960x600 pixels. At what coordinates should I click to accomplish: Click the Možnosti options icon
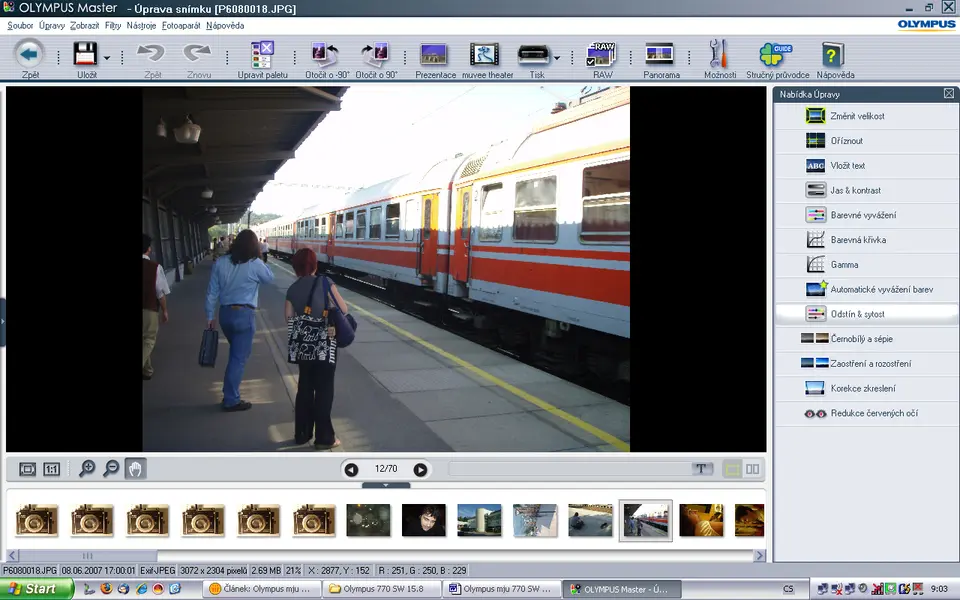coord(718,56)
